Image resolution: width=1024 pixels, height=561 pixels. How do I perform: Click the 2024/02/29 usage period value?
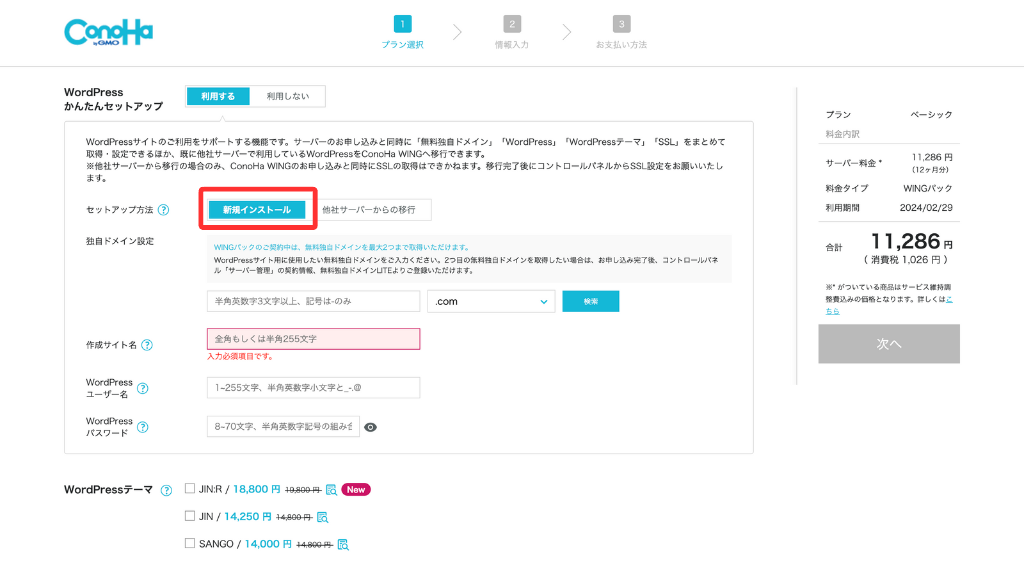(926, 208)
